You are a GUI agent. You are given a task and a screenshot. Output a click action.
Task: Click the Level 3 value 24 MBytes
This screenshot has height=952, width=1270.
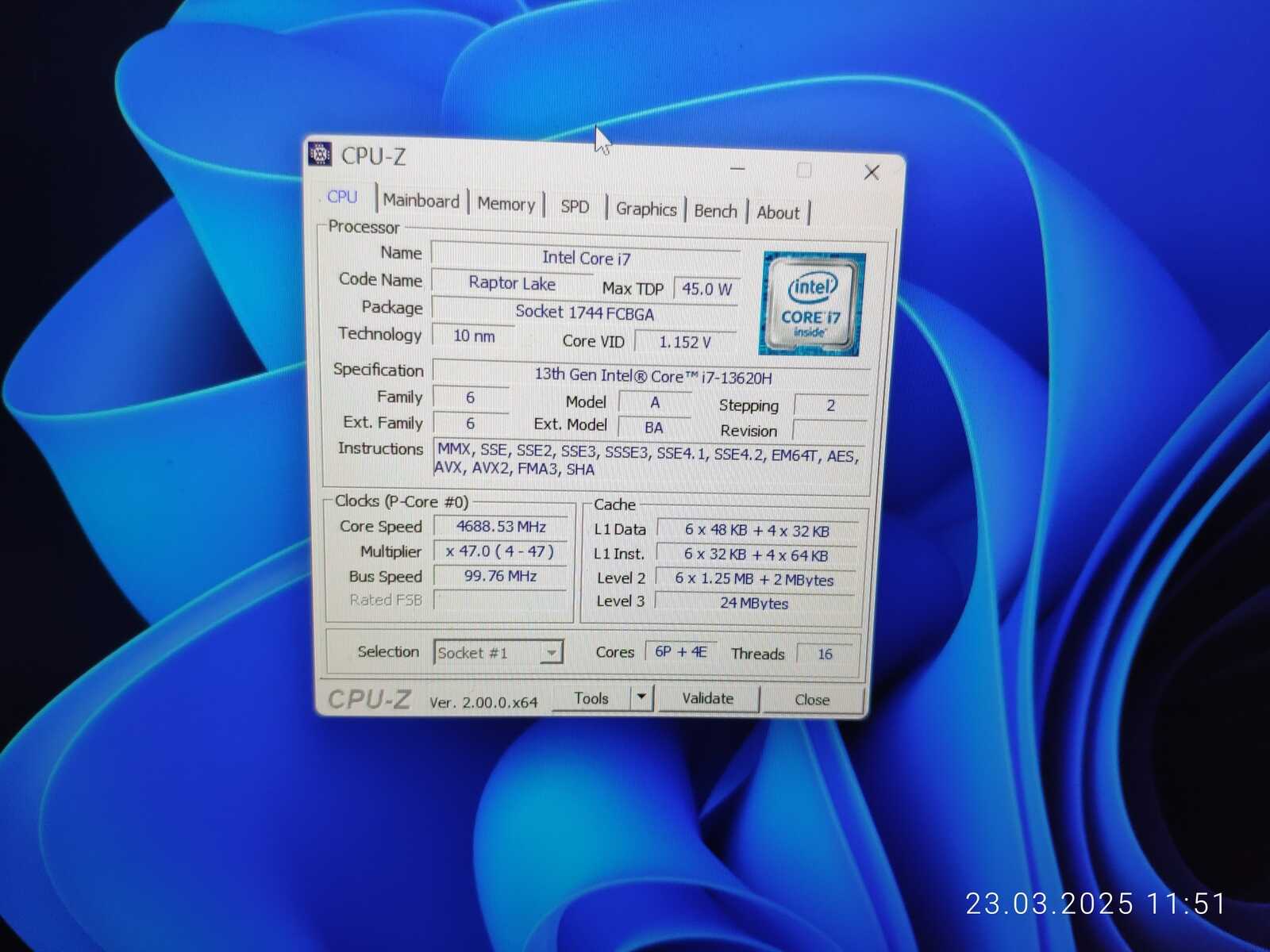click(x=754, y=603)
